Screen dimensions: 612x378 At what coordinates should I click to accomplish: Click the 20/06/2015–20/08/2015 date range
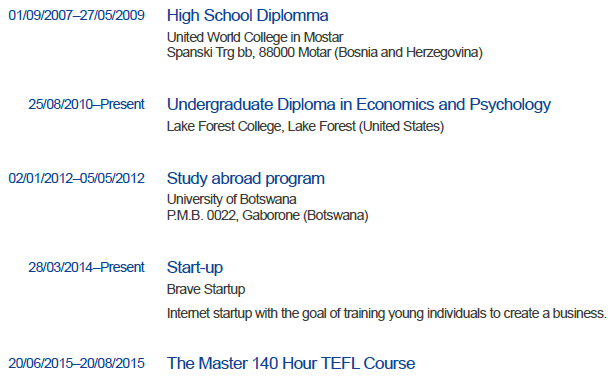pyautogui.click(x=76, y=363)
